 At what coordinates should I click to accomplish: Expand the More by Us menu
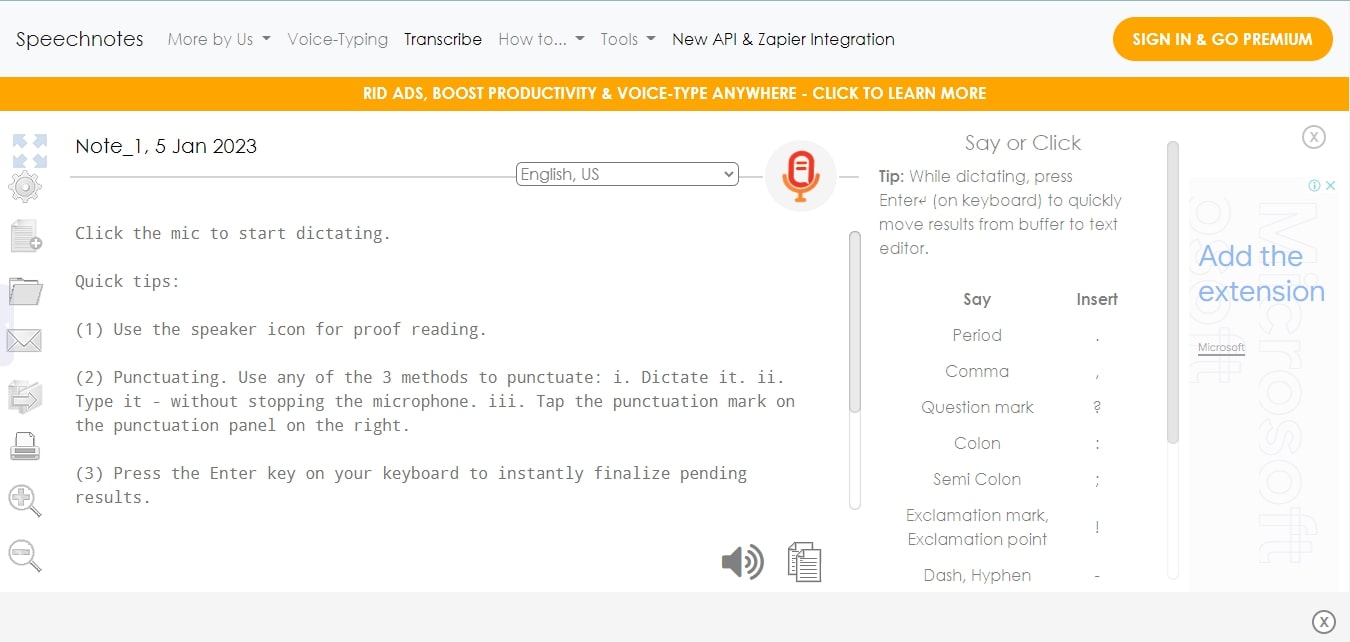point(219,39)
